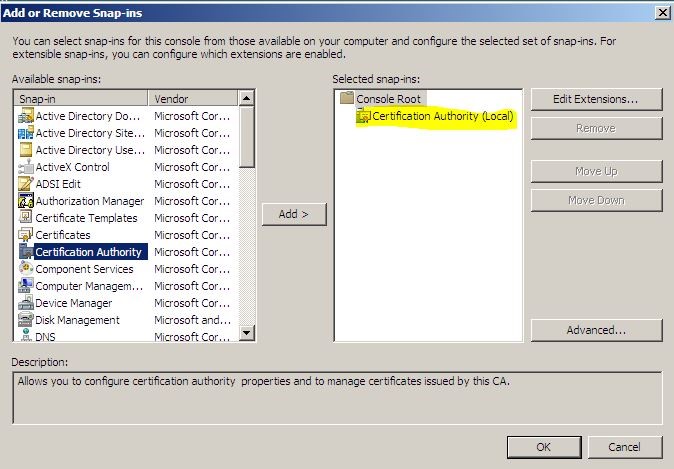
Task: Click the Description text box
Action: (x=337, y=398)
